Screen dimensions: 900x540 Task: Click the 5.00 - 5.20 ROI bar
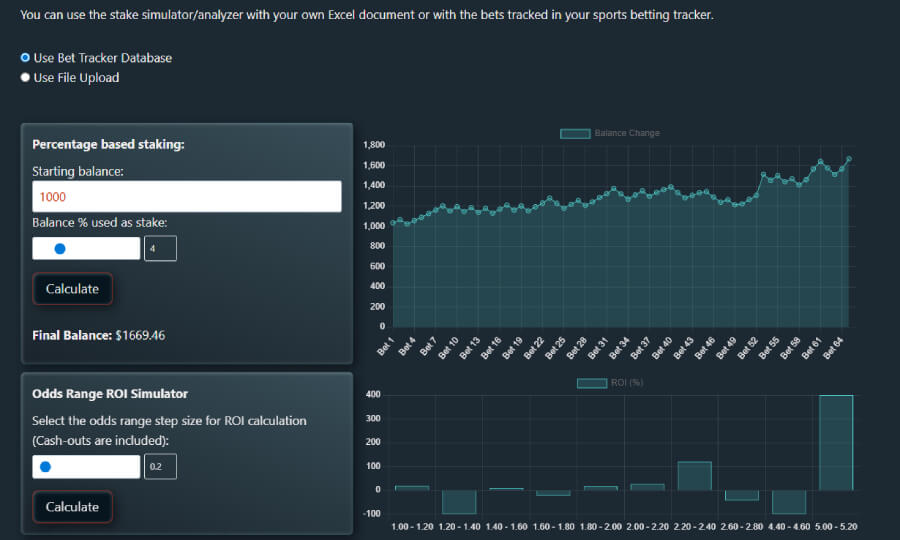(835, 443)
